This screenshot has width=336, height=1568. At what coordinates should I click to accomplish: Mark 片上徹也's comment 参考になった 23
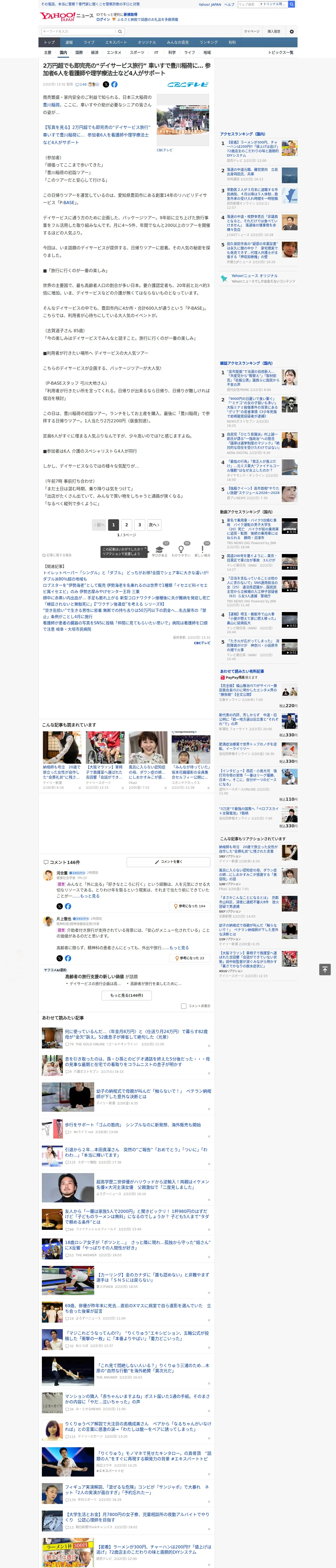click(190, 958)
